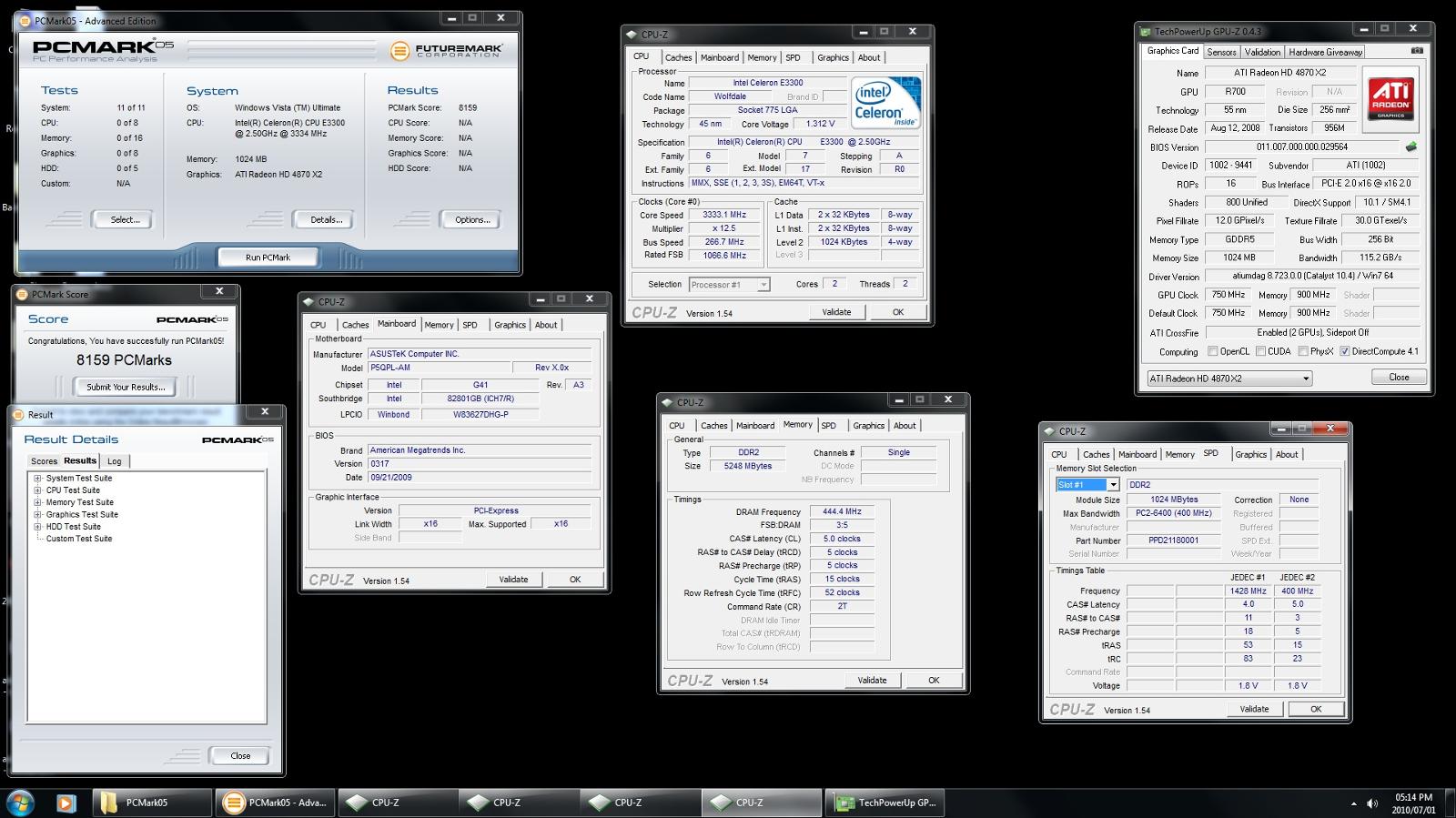Image resolution: width=1456 pixels, height=818 pixels.
Task: Open Graphics tab in CPU-Z Mainboard window
Action: pyautogui.click(x=510, y=325)
